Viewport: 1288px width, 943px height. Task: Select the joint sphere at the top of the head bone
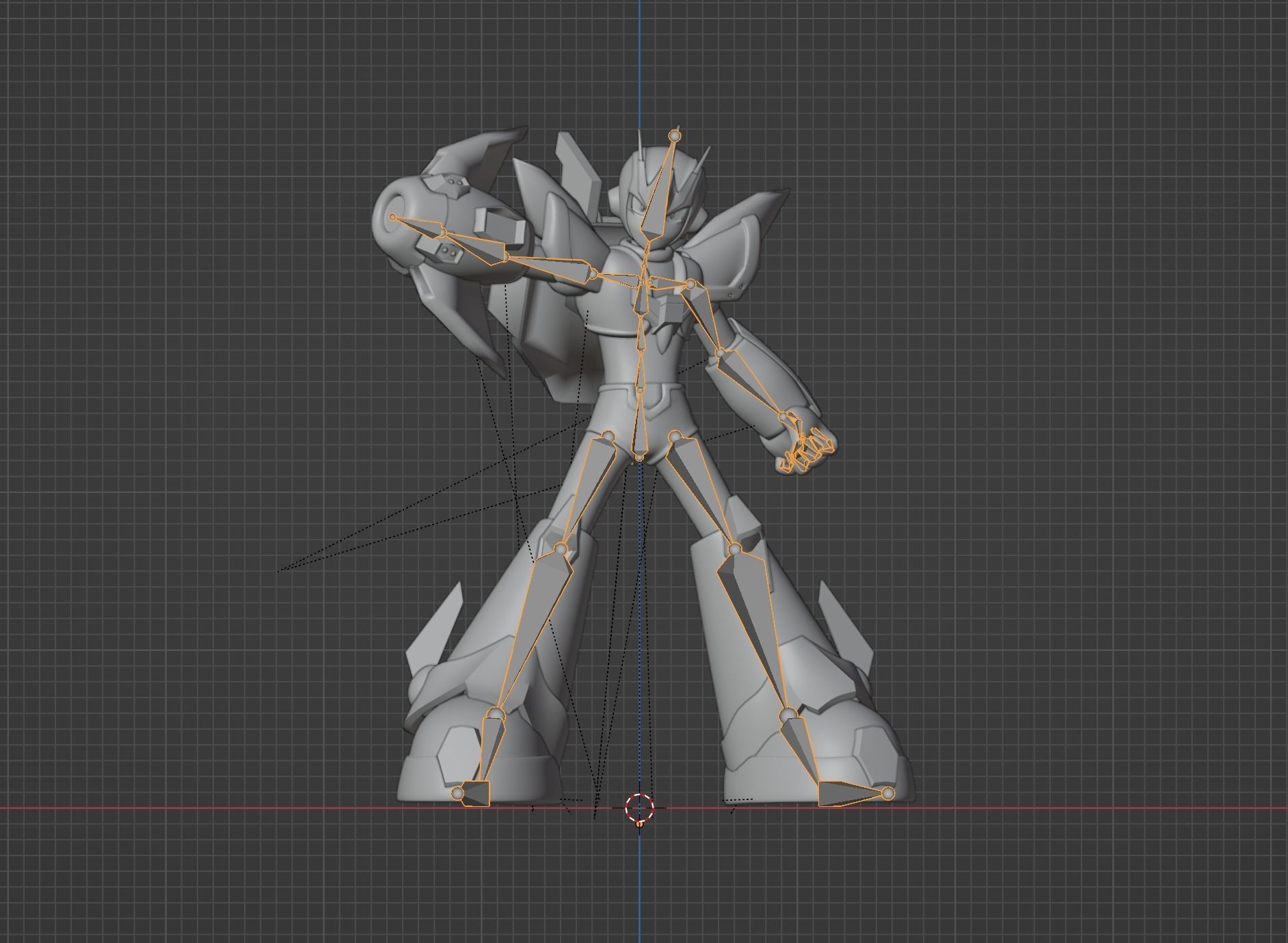(675, 135)
